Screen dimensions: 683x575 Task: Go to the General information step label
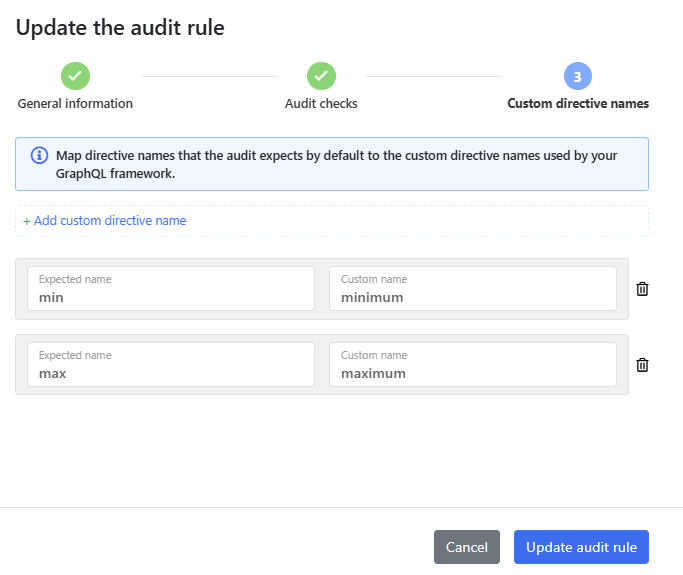75,103
